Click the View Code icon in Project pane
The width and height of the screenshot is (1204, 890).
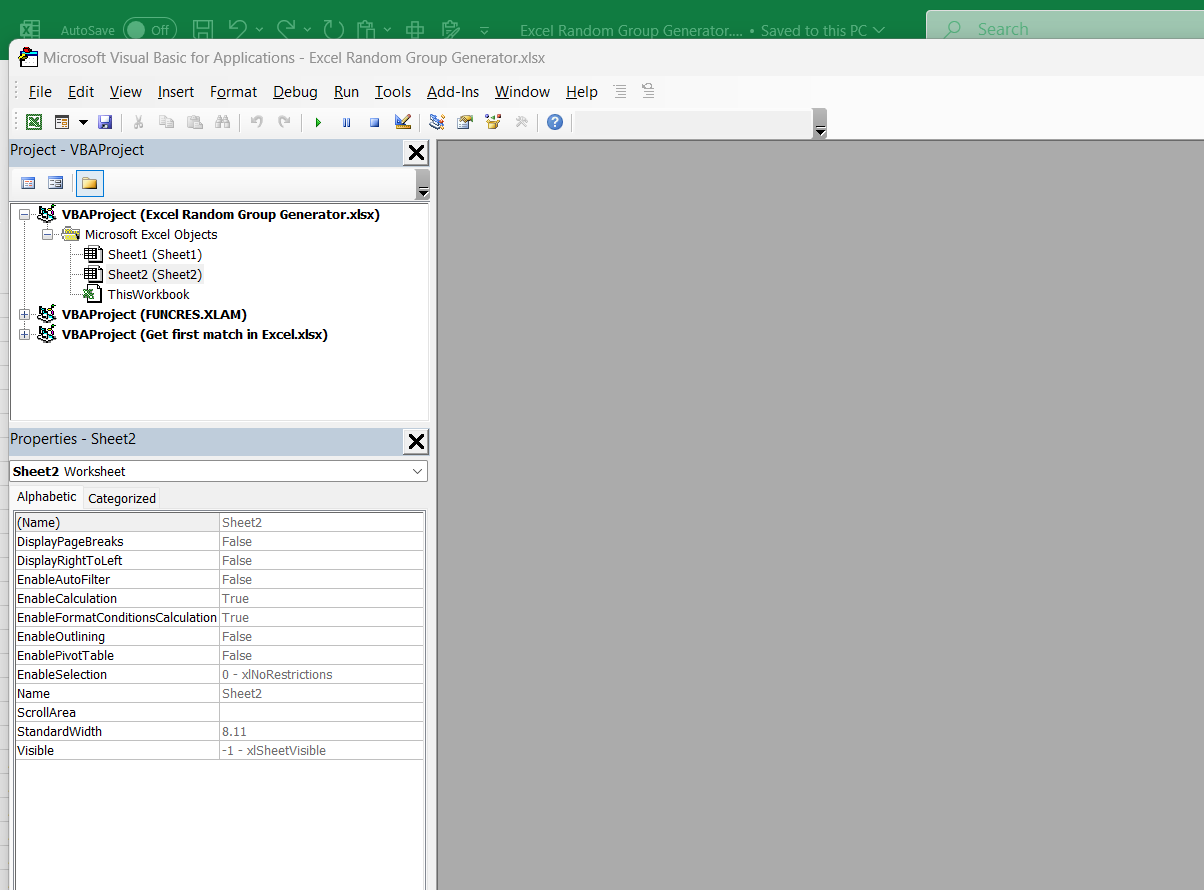pyautogui.click(x=28, y=183)
